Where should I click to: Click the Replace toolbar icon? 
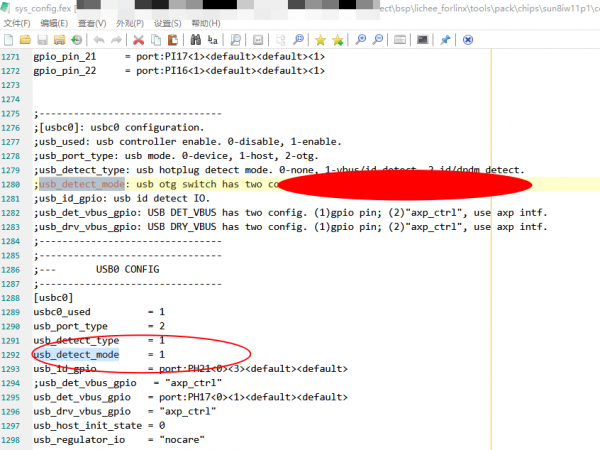[x=212, y=40]
